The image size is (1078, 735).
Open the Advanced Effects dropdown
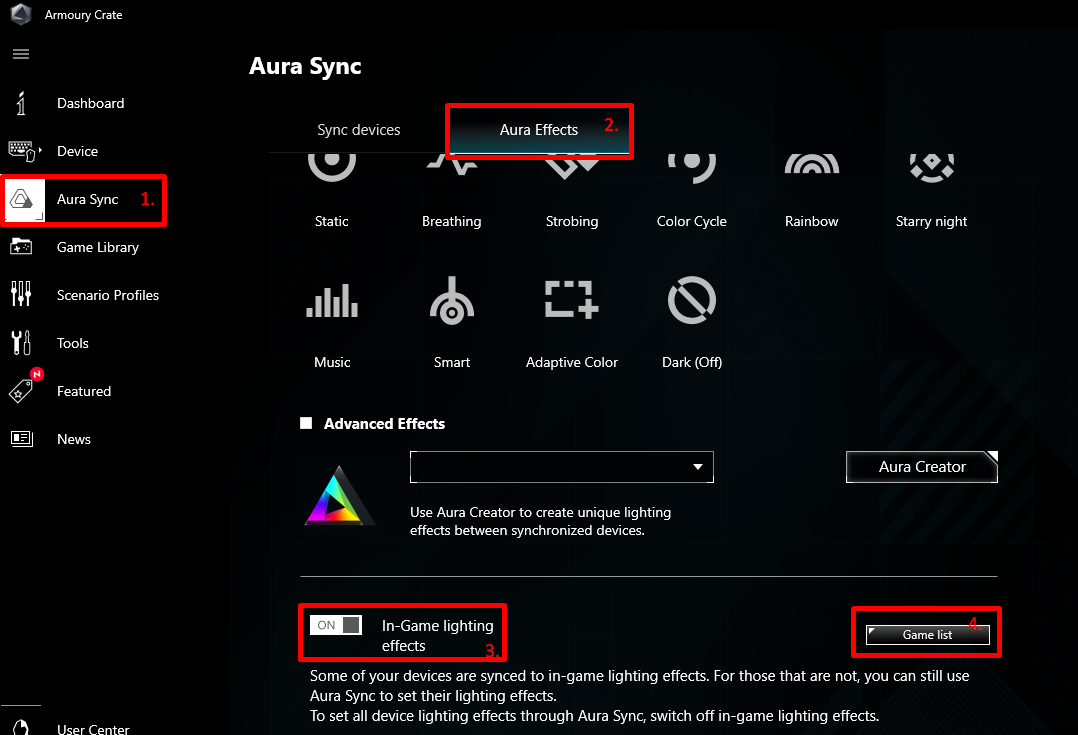point(697,467)
